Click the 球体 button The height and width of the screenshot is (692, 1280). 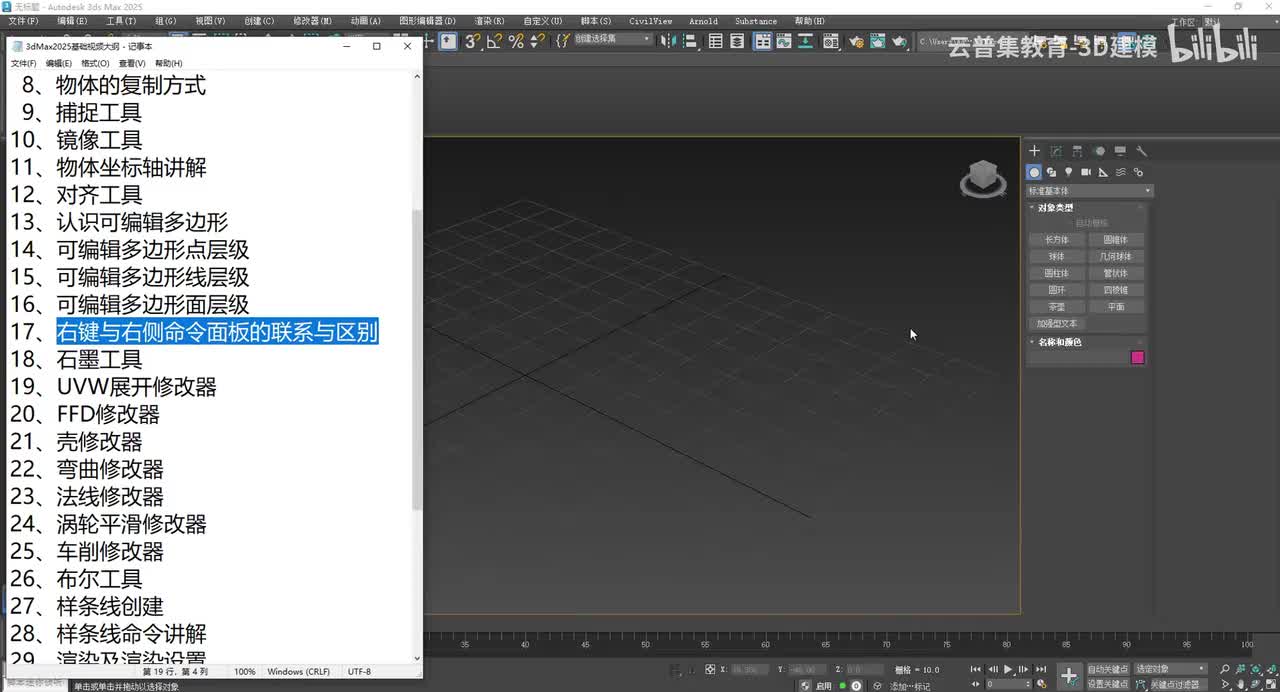pyautogui.click(x=1057, y=257)
